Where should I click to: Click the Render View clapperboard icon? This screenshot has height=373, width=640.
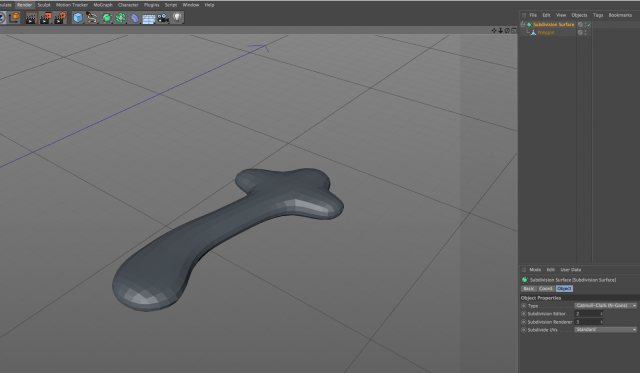coord(31,18)
